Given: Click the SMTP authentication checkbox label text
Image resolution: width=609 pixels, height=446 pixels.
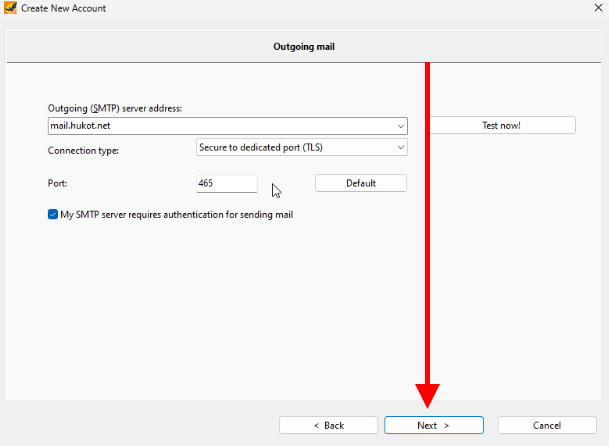Looking at the screenshot, I should [x=176, y=214].
